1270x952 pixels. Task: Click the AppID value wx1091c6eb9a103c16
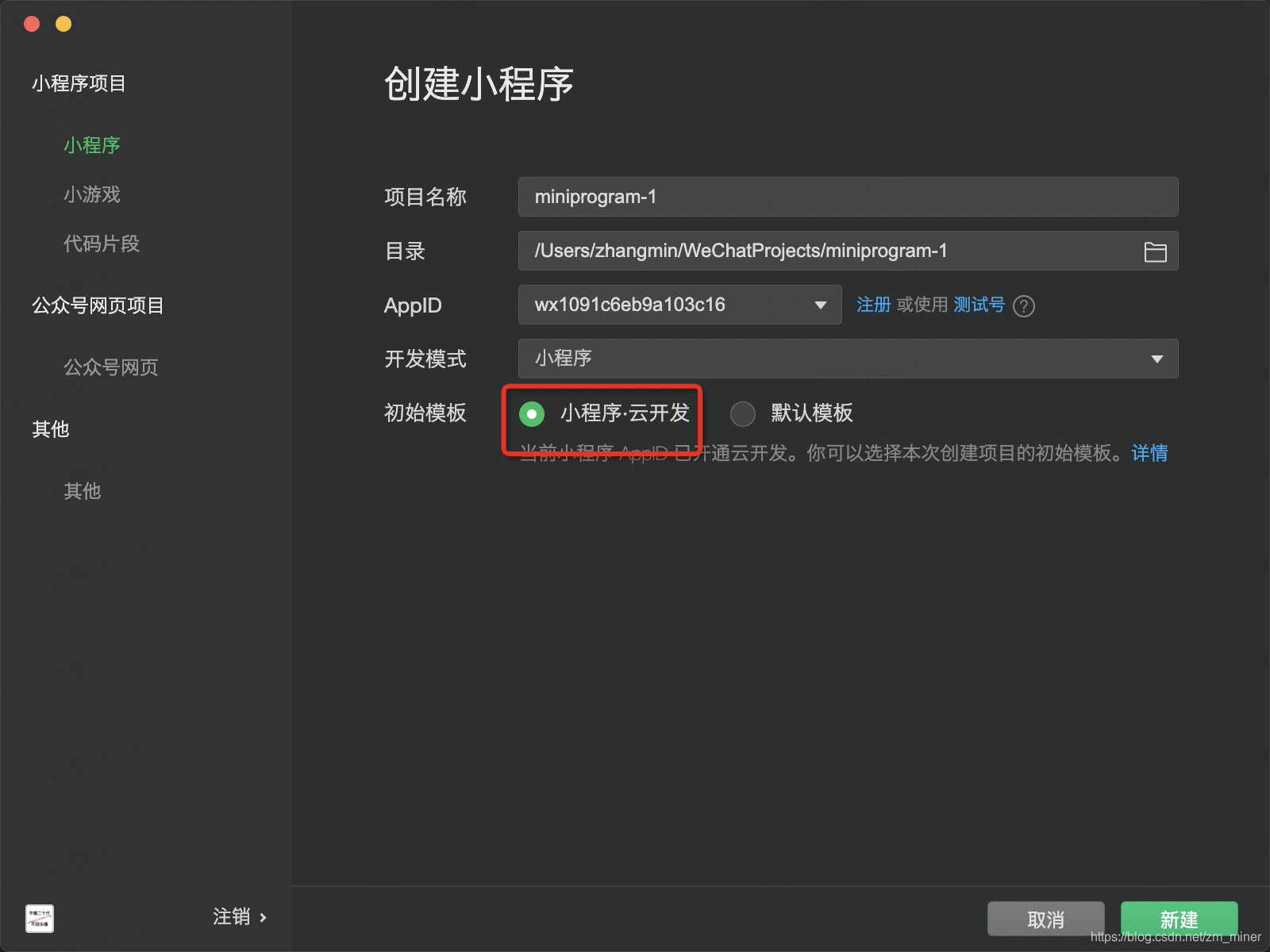pyautogui.click(x=630, y=305)
